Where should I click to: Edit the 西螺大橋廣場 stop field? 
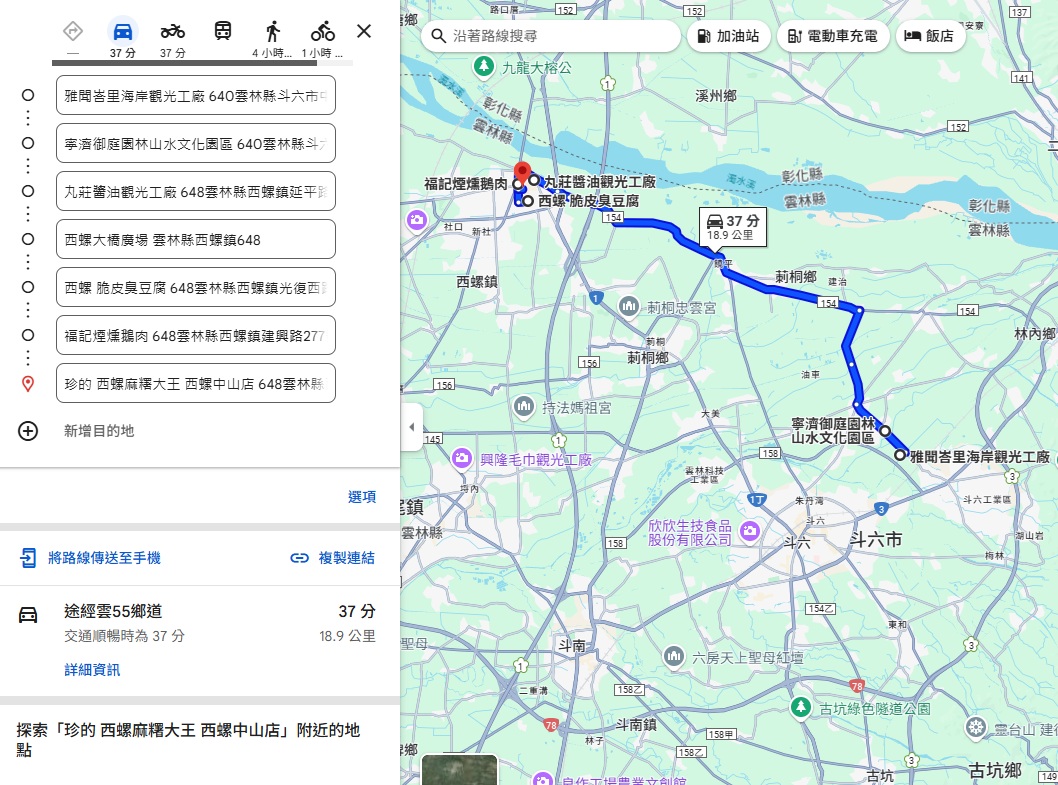[196, 240]
